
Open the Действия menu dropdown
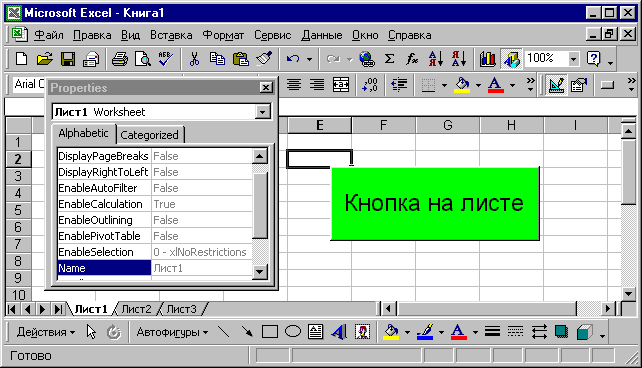pyautogui.click(x=46, y=332)
